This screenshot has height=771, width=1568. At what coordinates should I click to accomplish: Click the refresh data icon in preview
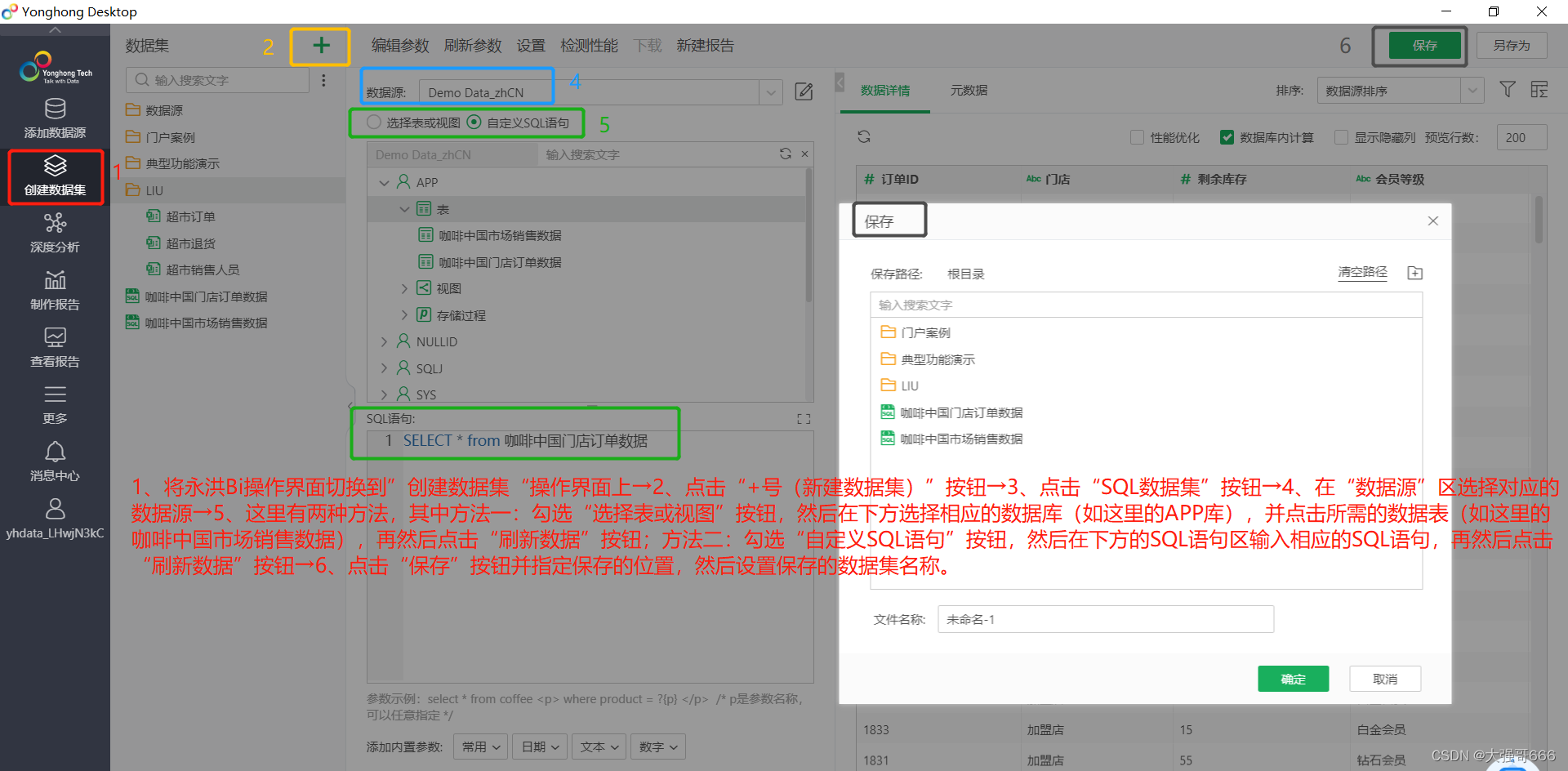click(864, 136)
